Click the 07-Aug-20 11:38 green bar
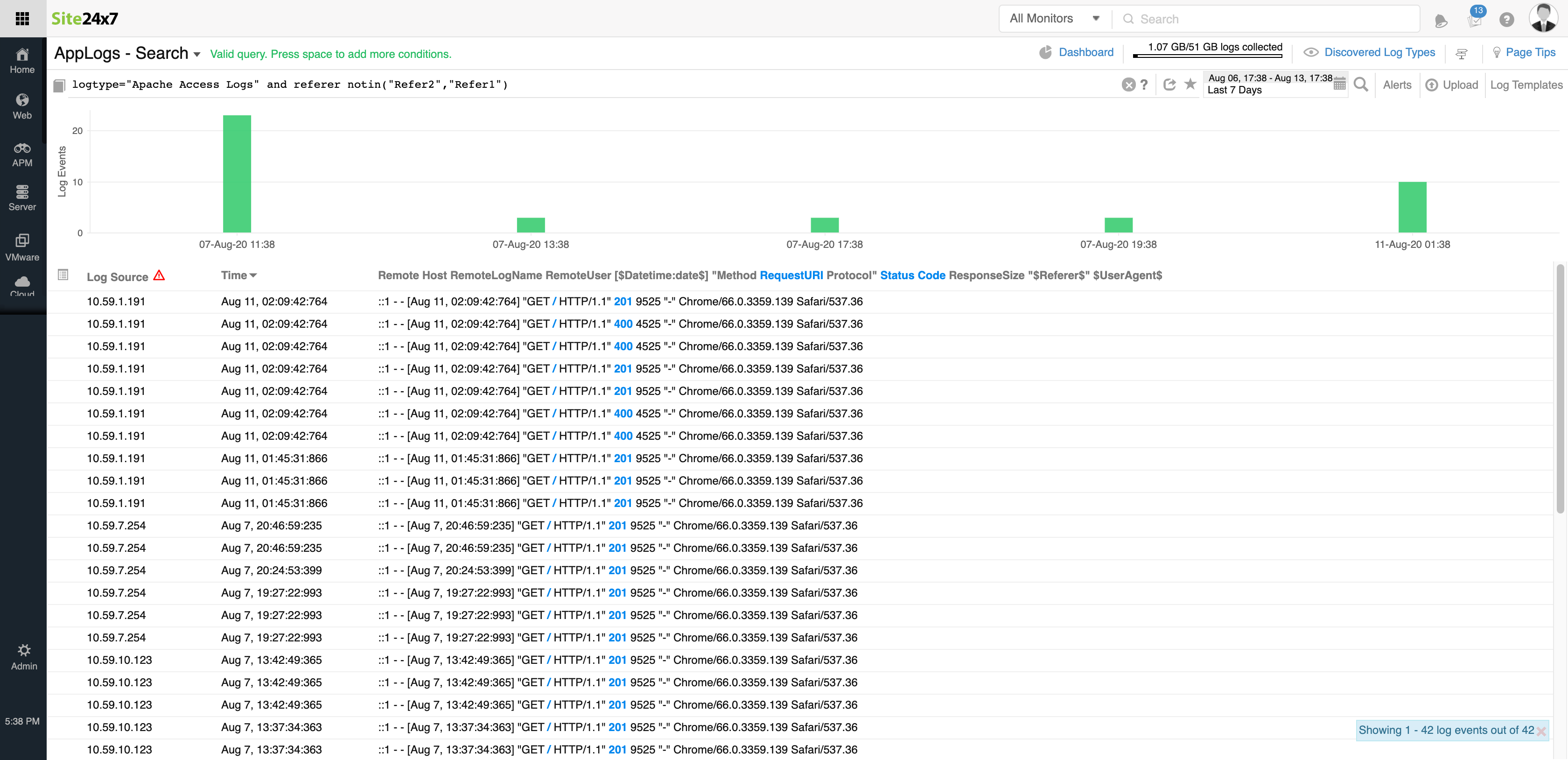 tap(237, 174)
